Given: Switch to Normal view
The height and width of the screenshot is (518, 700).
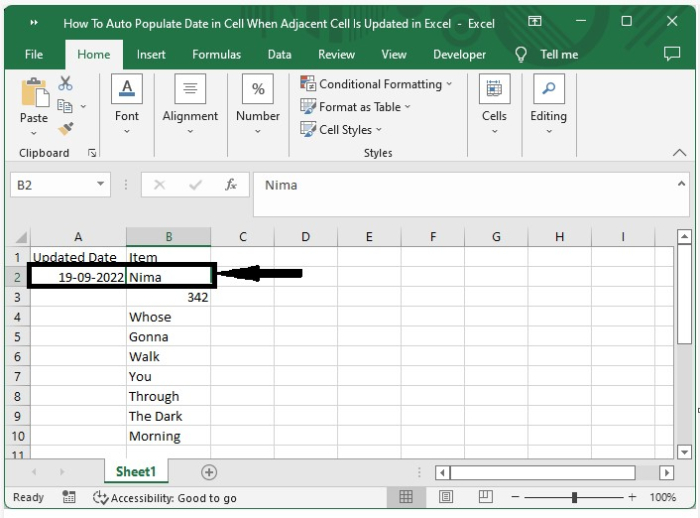Looking at the screenshot, I should point(406,497).
